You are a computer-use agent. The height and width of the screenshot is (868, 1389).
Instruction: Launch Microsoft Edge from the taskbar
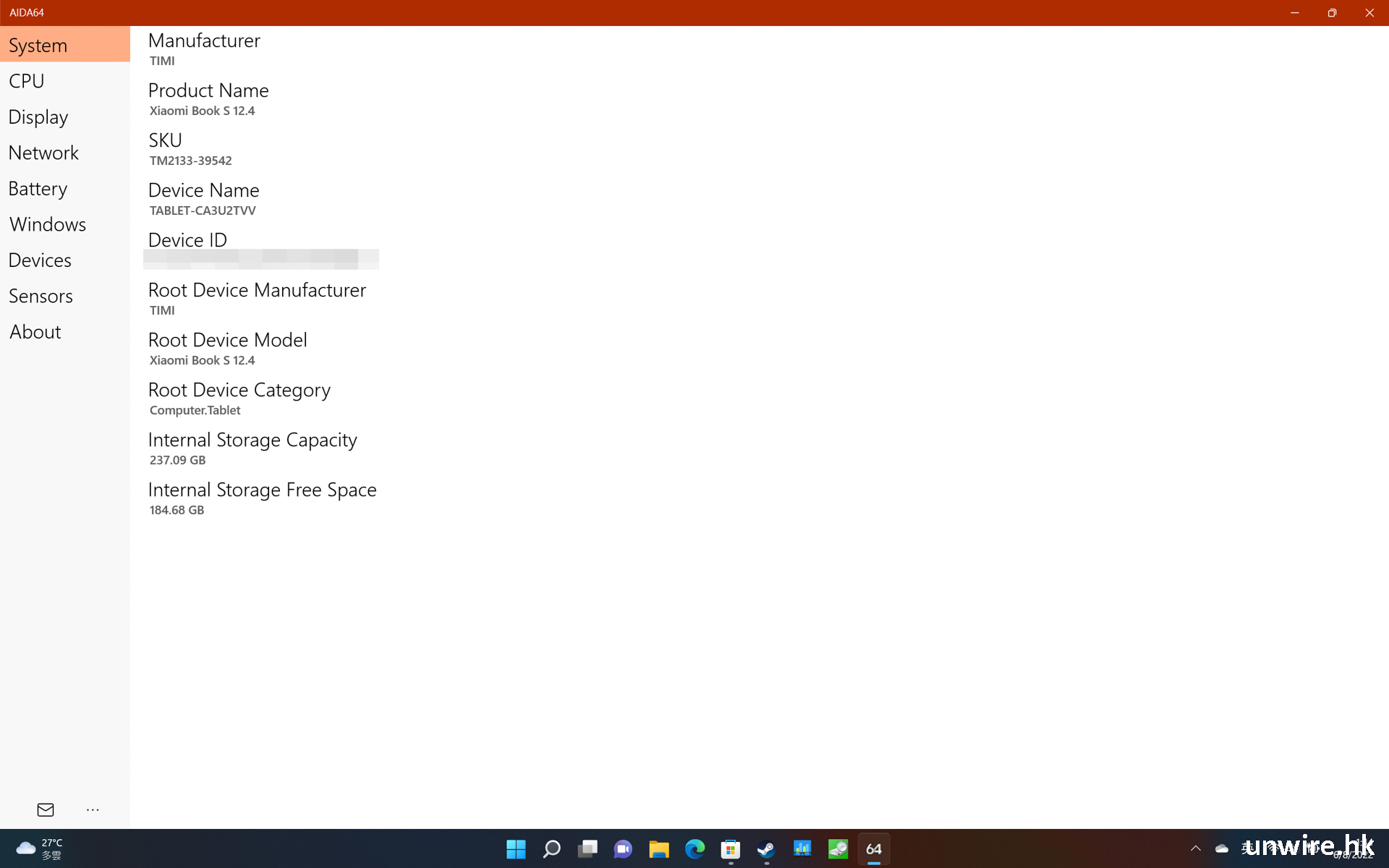point(694,848)
